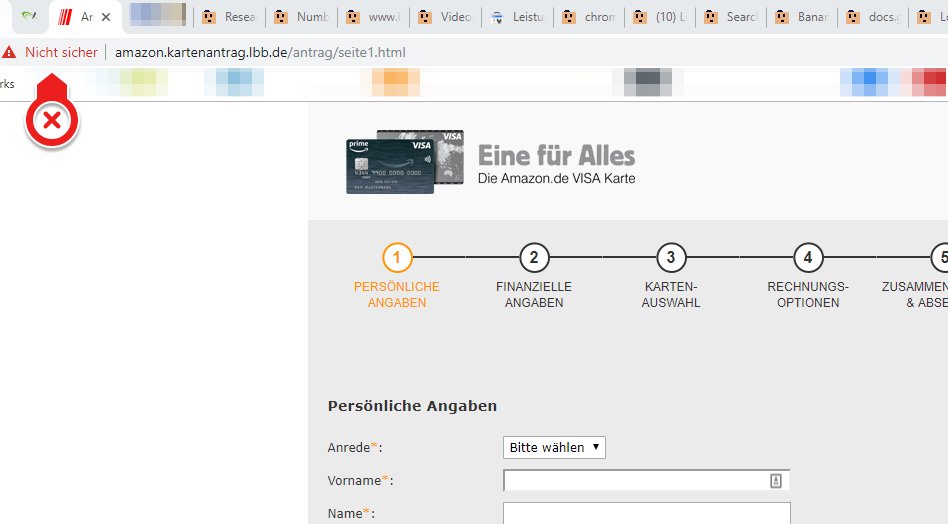The image size is (948, 524).
Task: Switch to the 'Numb' browser tab
Action: 301,17
